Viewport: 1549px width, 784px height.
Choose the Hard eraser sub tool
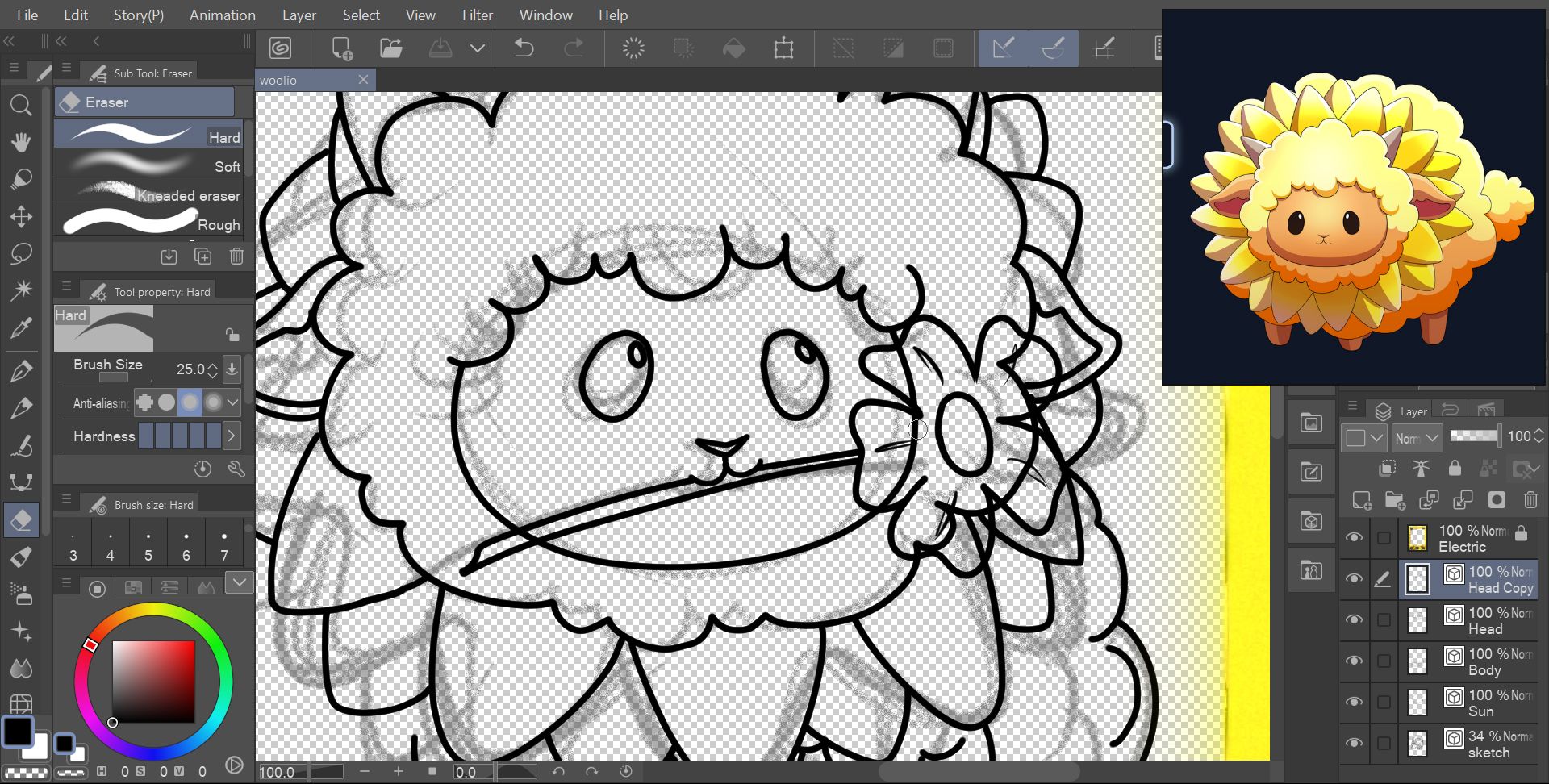coord(148,135)
